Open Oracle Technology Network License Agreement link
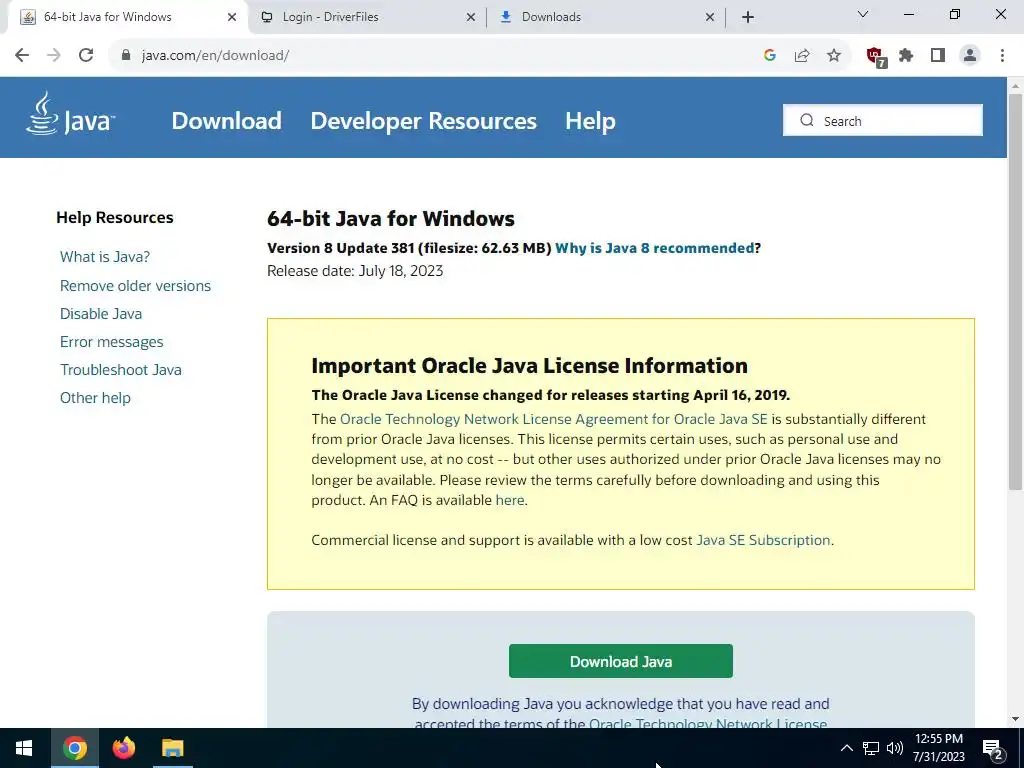 [554, 419]
